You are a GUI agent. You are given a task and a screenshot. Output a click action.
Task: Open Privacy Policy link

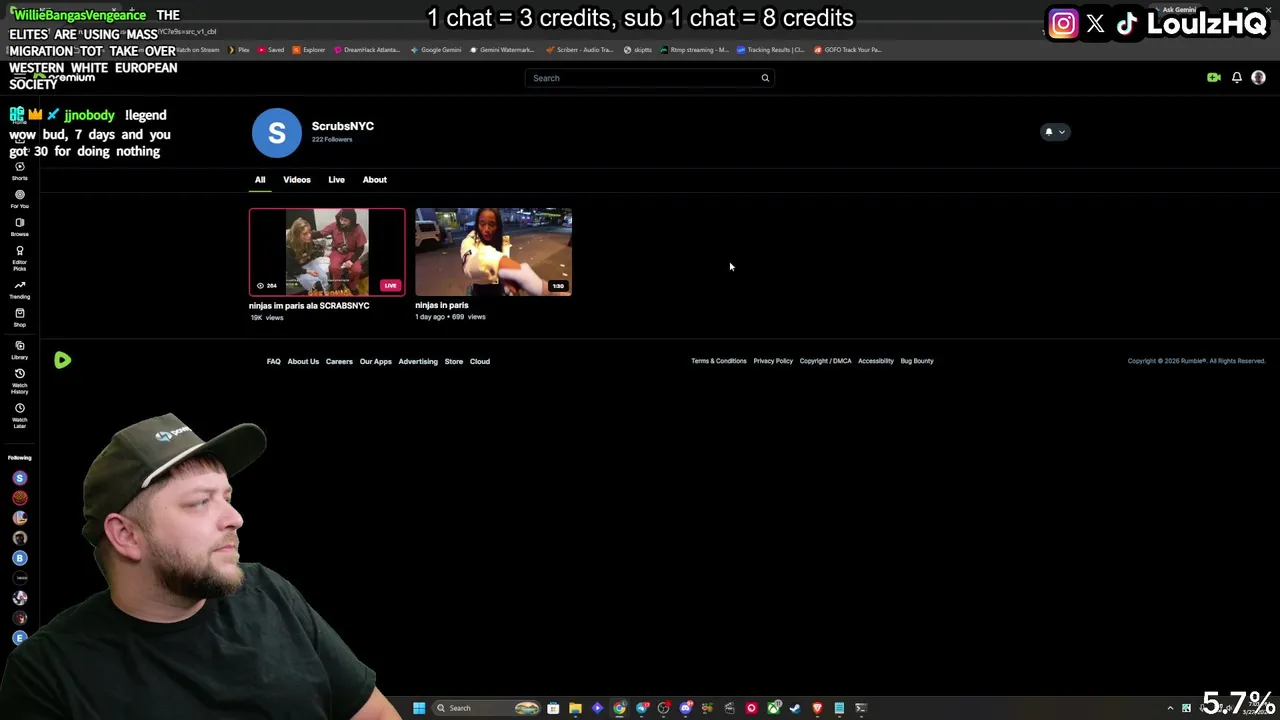[773, 361]
